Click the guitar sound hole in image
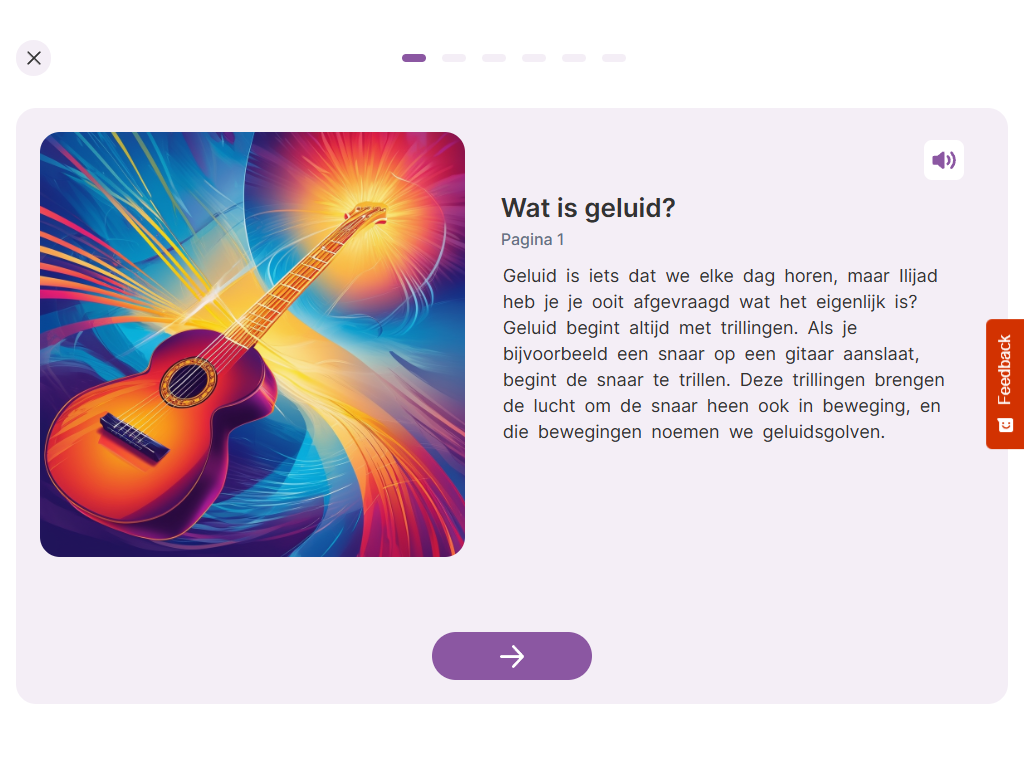1024x768 pixels. click(189, 382)
